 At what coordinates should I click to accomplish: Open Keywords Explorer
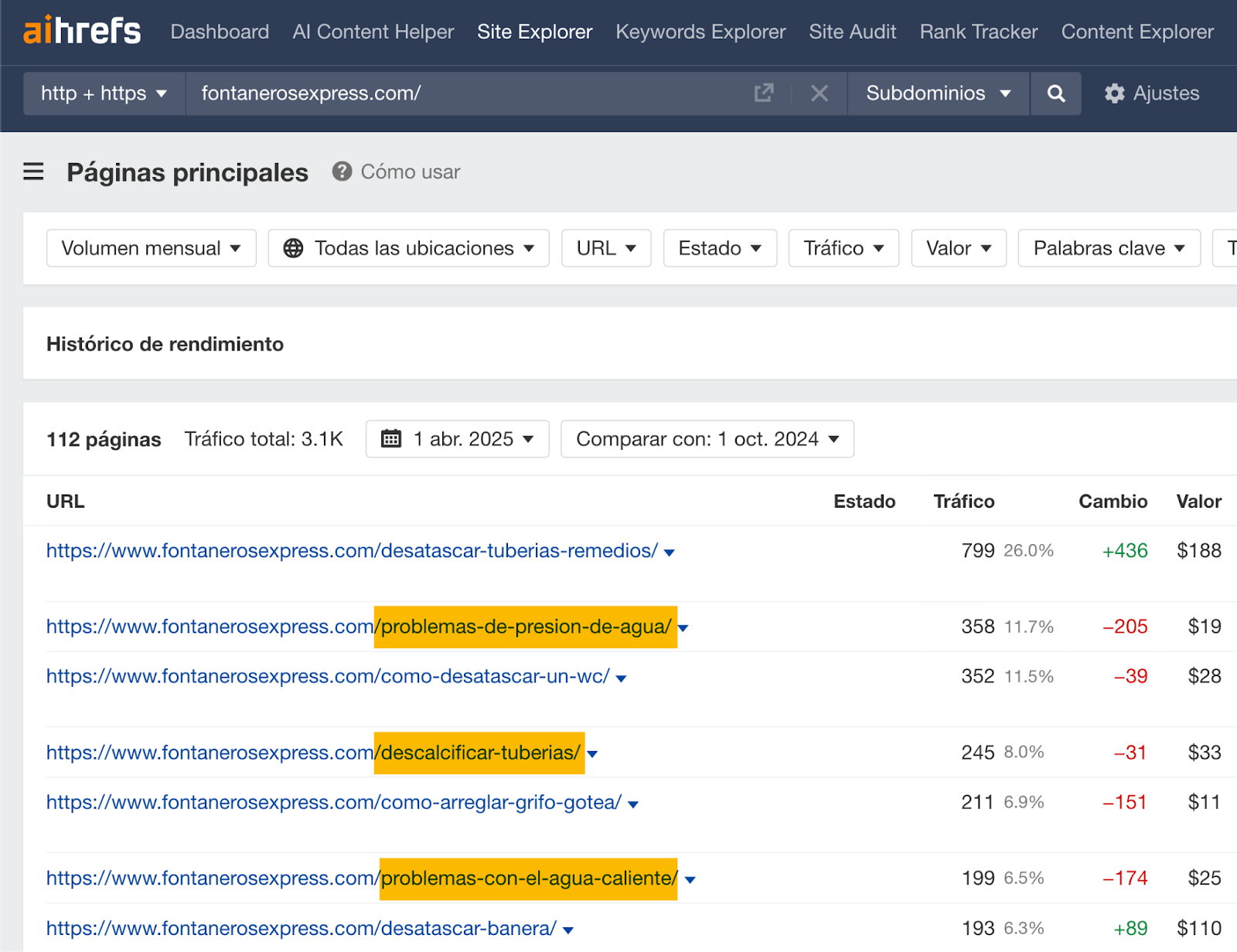(700, 32)
